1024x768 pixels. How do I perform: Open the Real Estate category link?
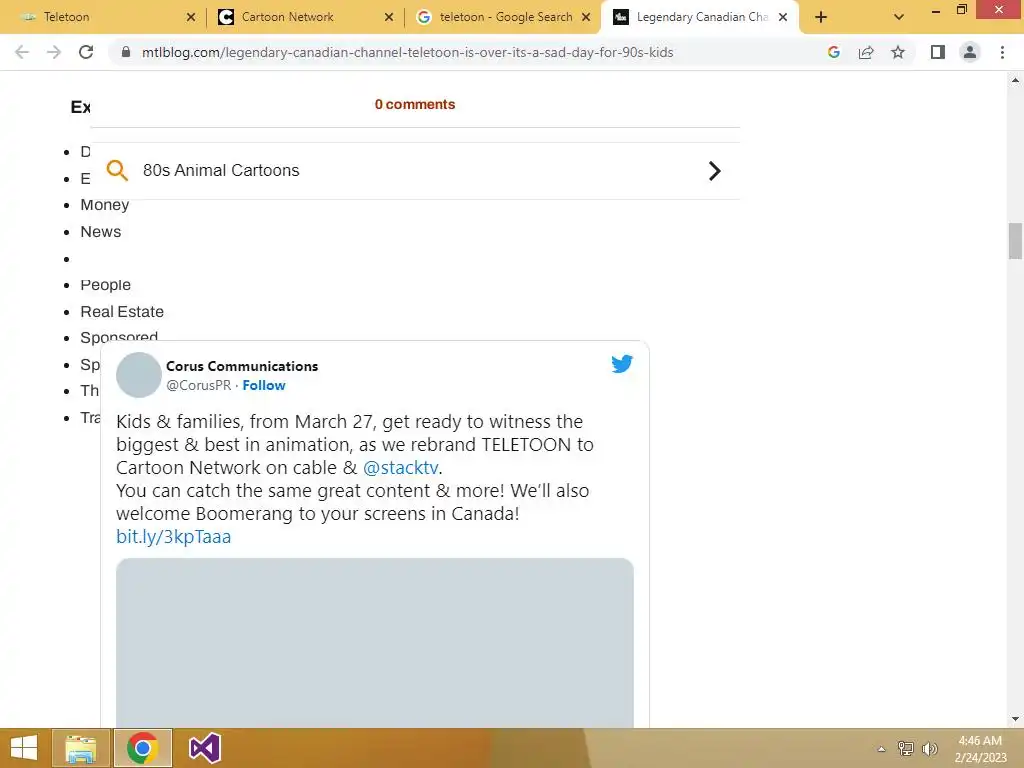point(121,312)
